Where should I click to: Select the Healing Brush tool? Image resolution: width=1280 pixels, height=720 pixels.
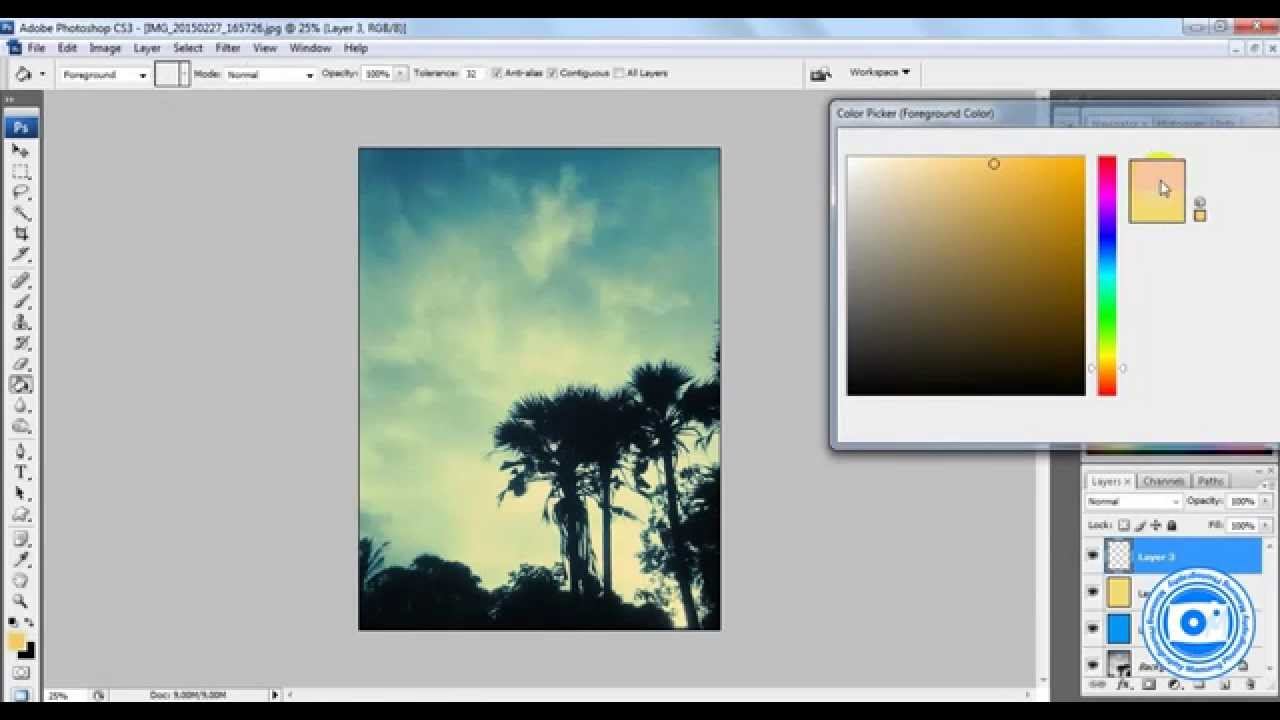(21, 281)
